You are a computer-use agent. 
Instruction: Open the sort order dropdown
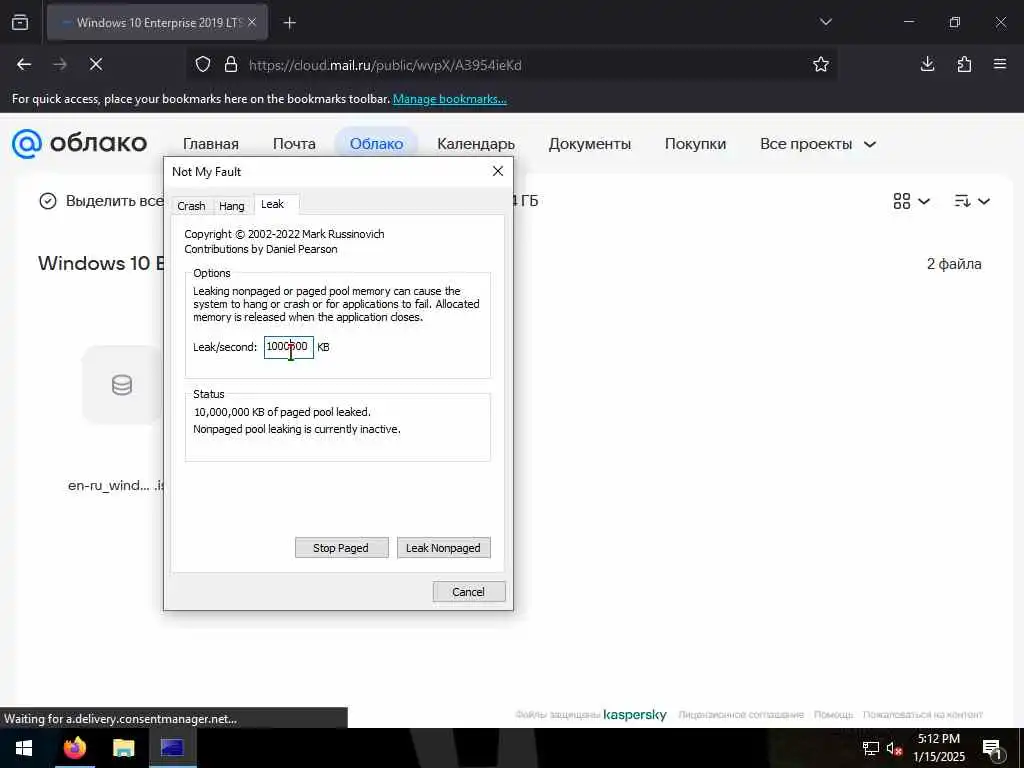pyautogui.click(x=972, y=201)
